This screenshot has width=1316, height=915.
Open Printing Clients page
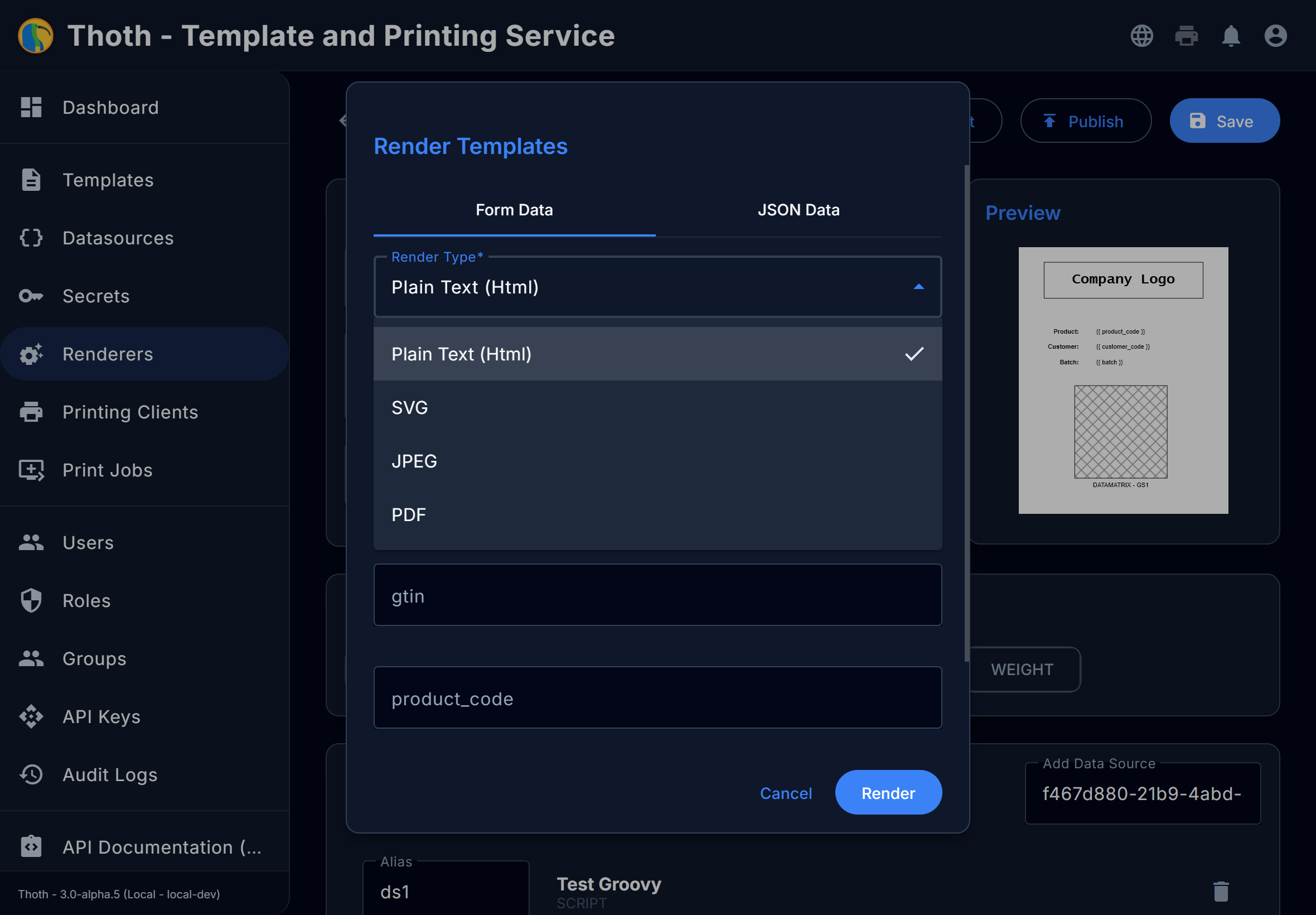click(x=144, y=412)
